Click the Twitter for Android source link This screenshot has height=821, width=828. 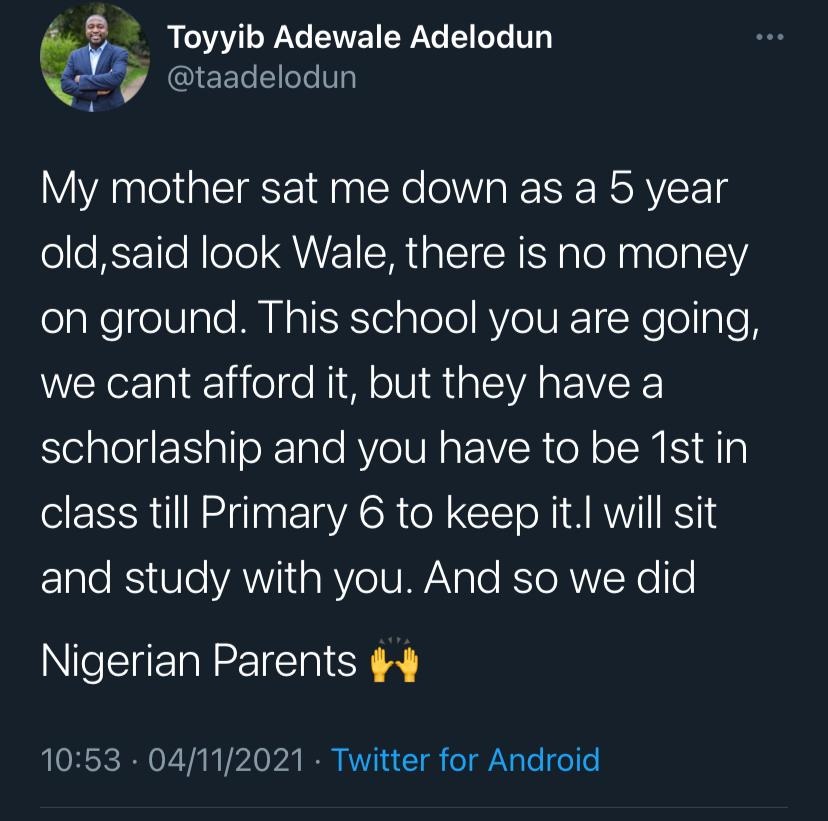pos(465,760)
